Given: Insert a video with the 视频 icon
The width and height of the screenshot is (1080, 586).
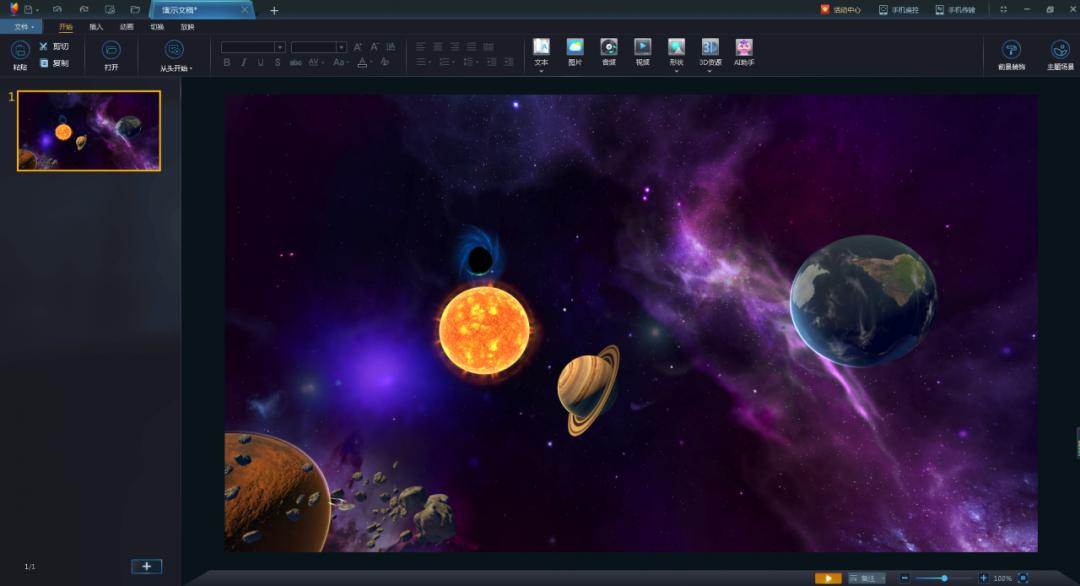Looking at the screenshot, I should pyautogui.click(x=642, y=48).
